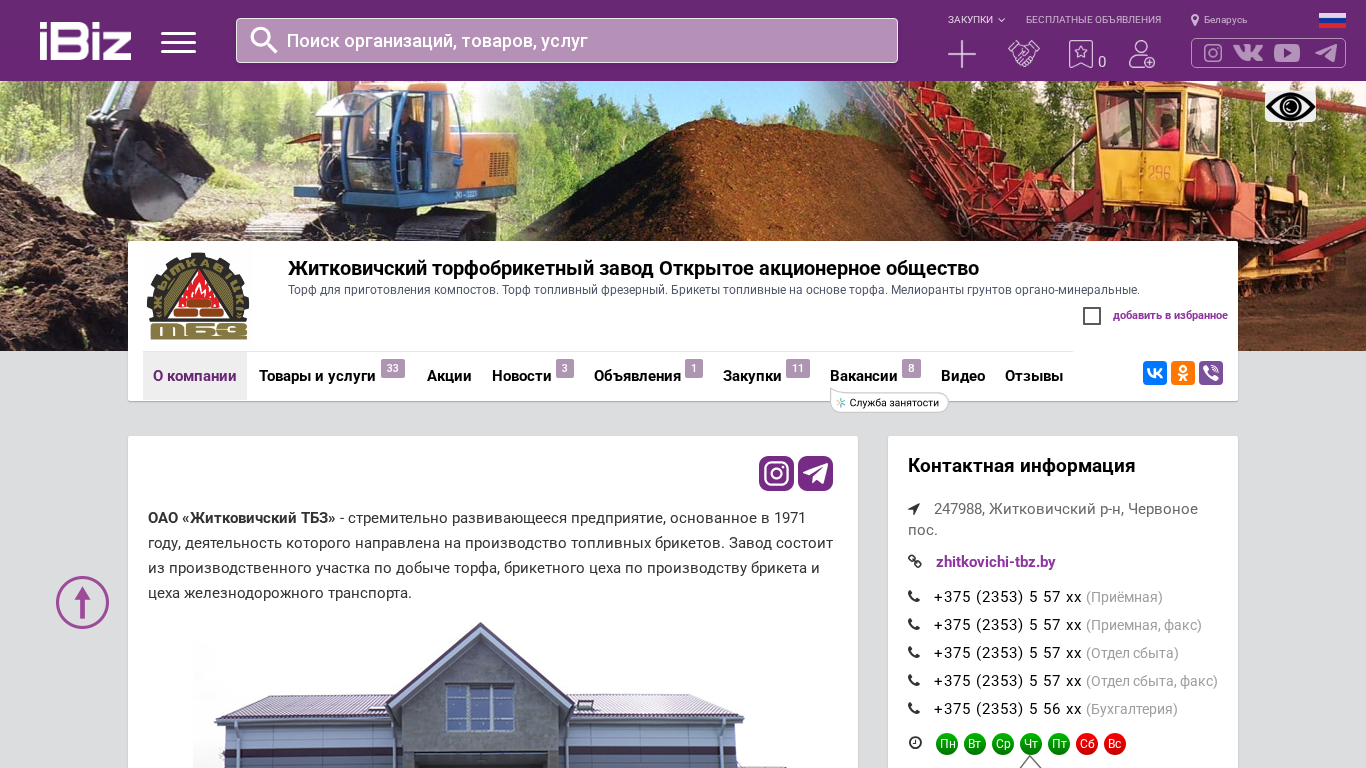Select Friday 'Пт' schedule circle
Viewport: 1366px width, 768px height.
coord(1059,744)
